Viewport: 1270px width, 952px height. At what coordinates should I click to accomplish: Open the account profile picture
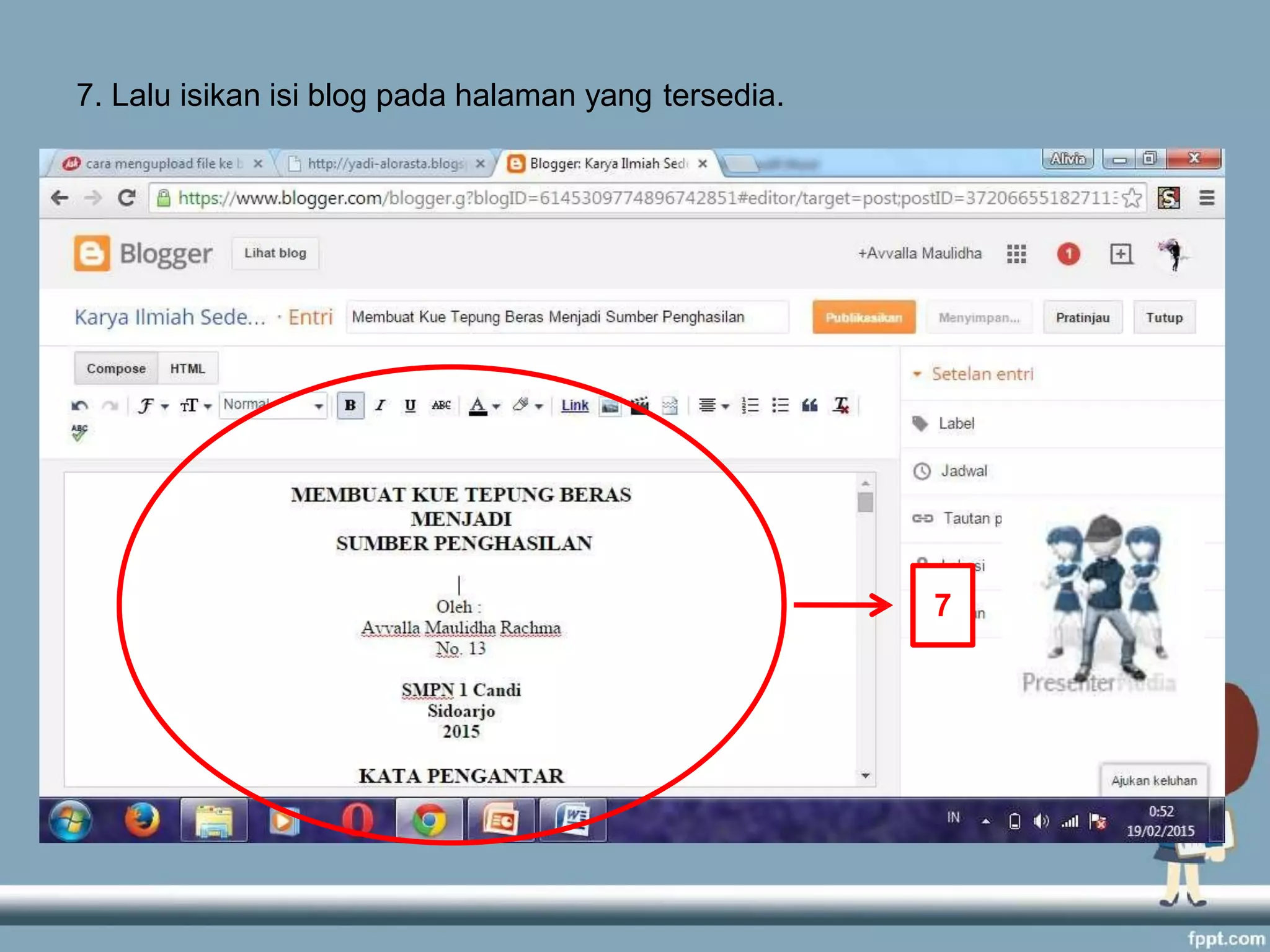1173,254
